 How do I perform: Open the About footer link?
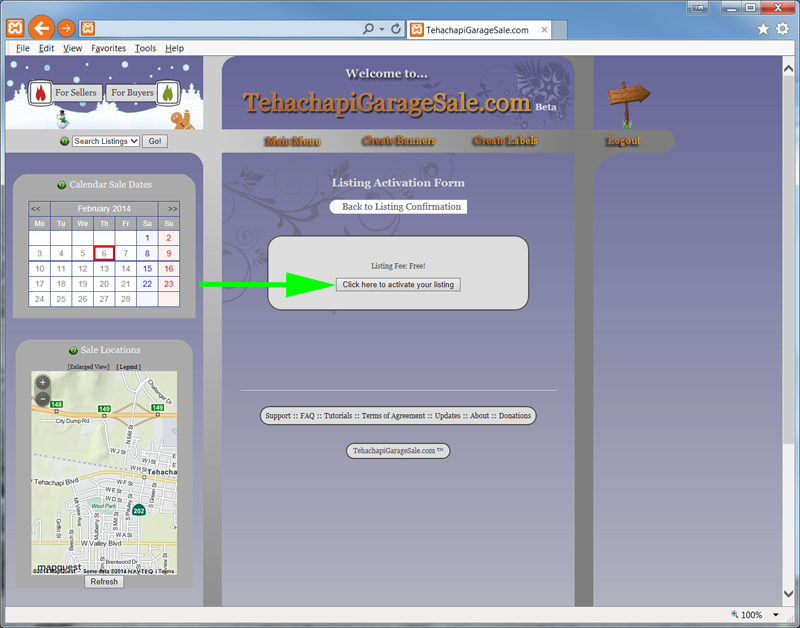(x=480, y=416)
